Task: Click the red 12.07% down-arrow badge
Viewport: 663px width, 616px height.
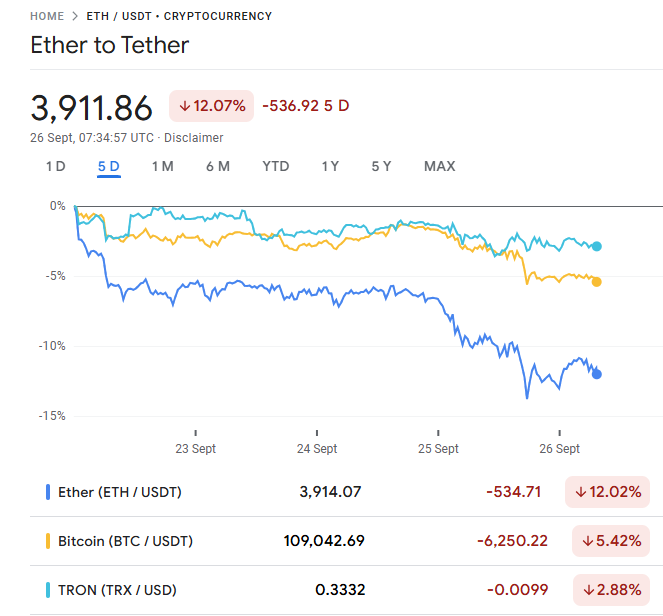Action: pos(211,105)
